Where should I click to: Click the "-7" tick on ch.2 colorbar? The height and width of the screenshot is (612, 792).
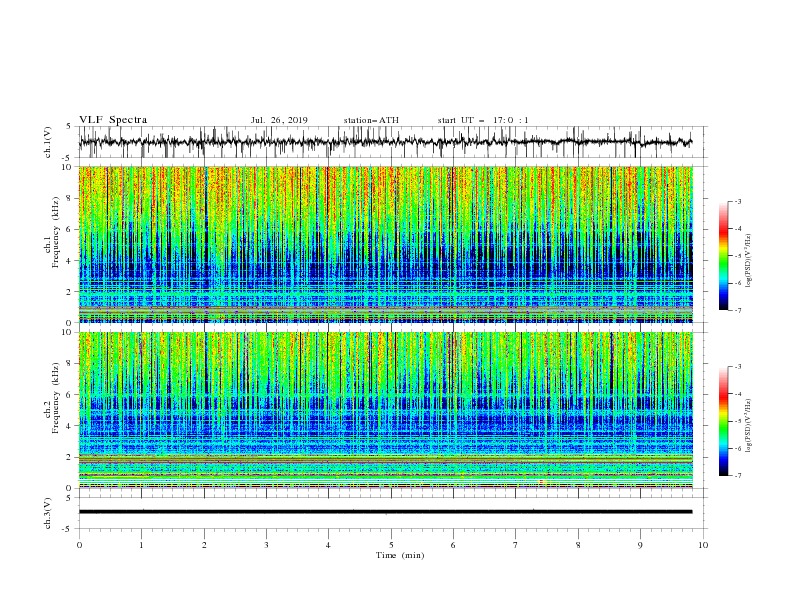click(x=738, y=476)
